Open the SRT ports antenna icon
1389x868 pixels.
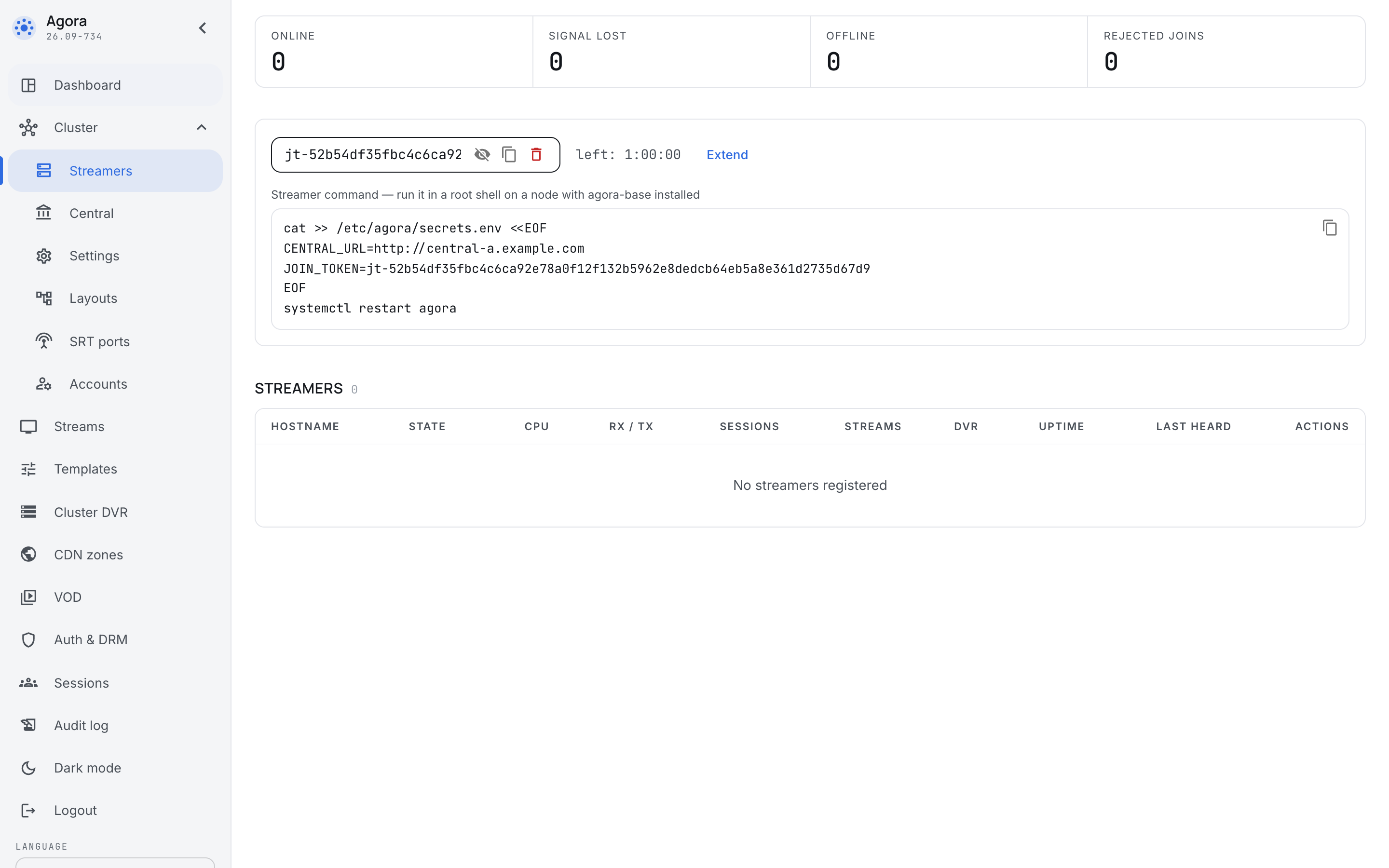pyautogui.click(x=43, y=341)
